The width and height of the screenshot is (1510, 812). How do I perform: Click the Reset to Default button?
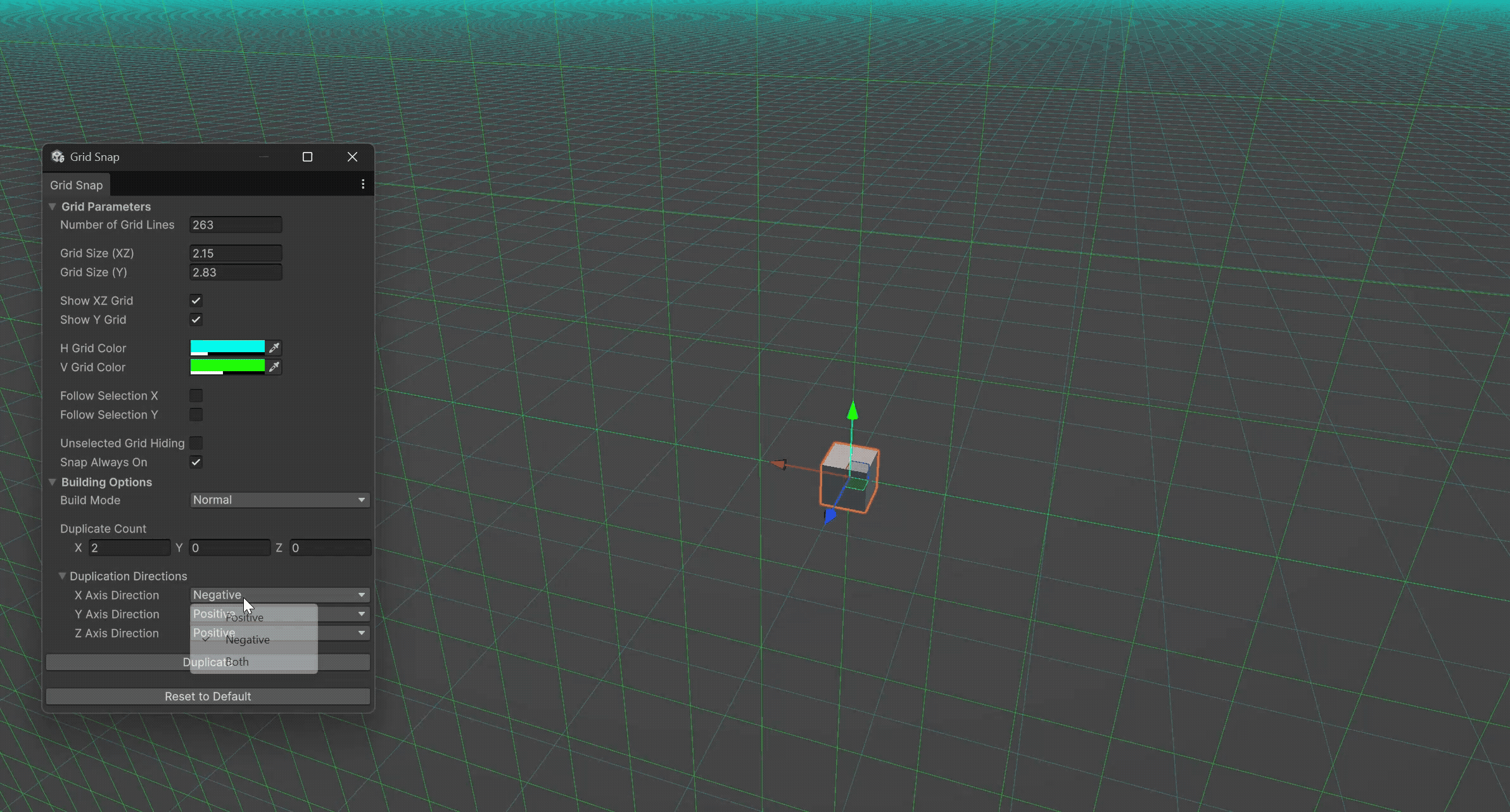[208, 696]
